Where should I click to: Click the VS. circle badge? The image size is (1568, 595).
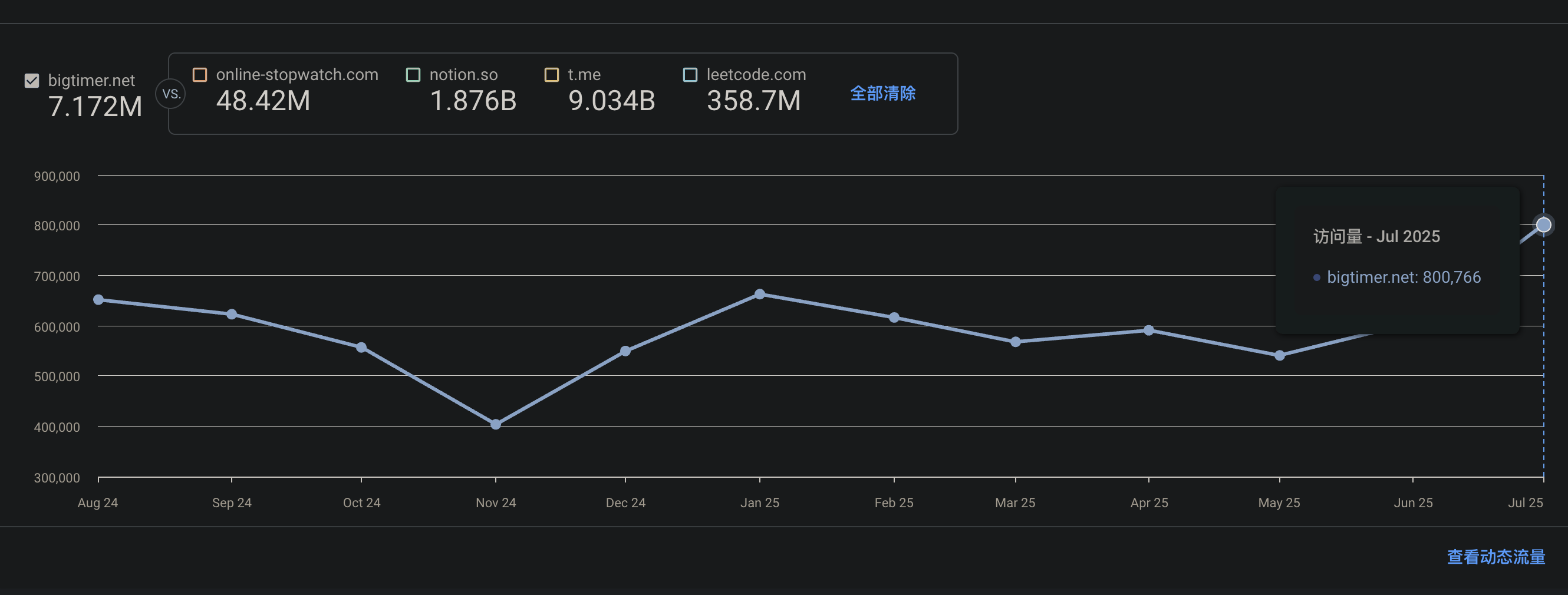(170, 94)
